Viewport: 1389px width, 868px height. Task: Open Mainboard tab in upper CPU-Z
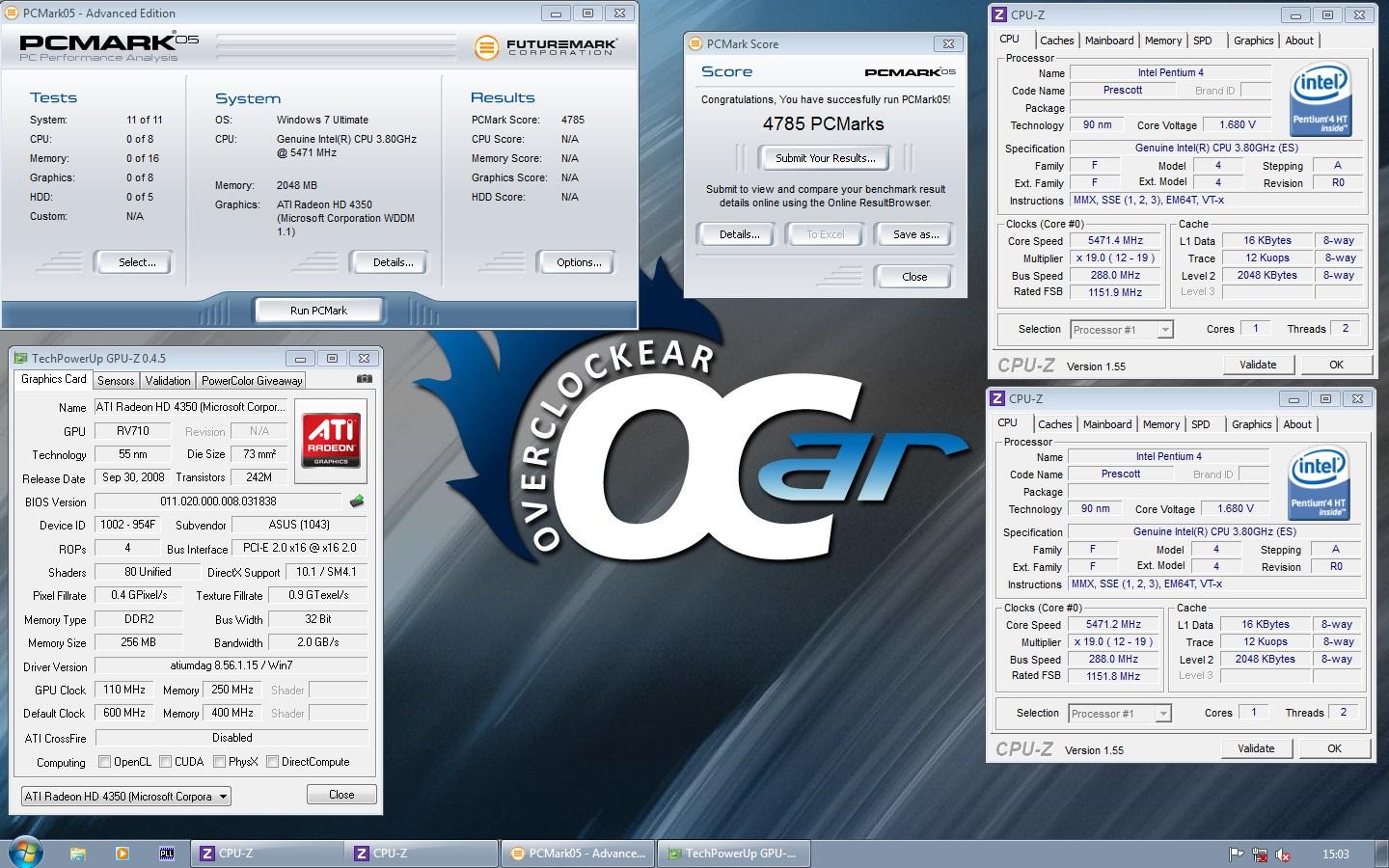coord(1109,41)
